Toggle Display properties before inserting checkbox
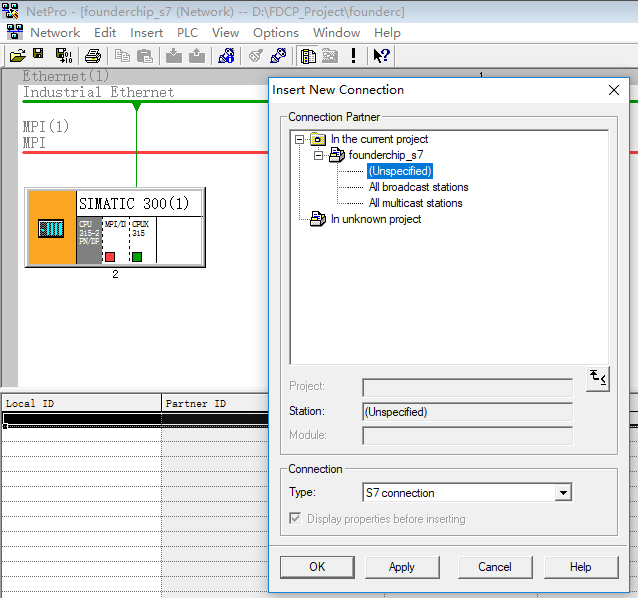The image size is (638, 598). 294,519
